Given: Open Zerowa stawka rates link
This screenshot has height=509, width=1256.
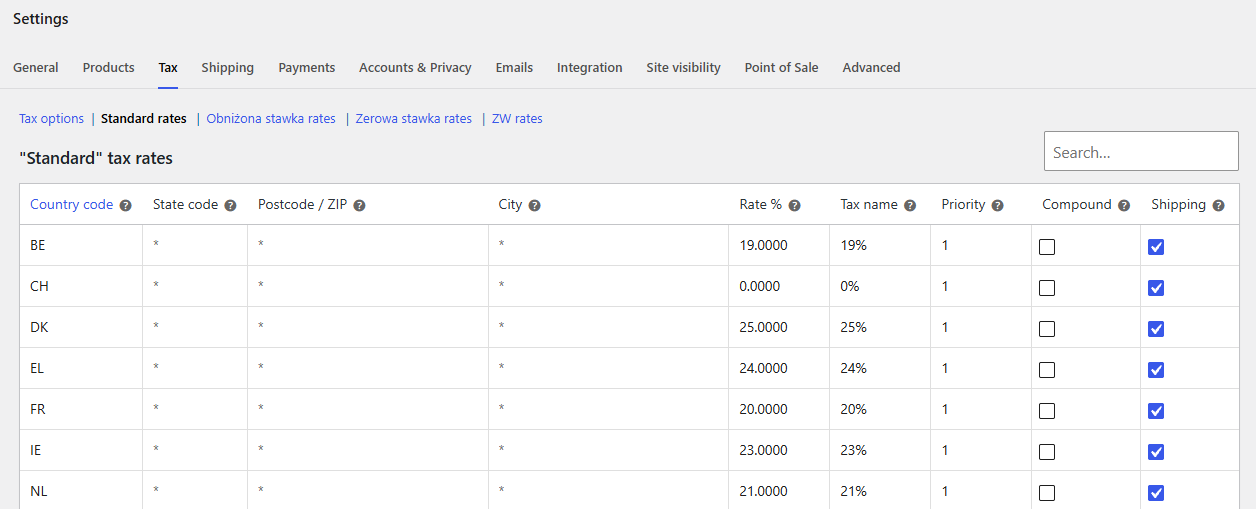Looking at the screenshot, I should [x=414, y=119].
